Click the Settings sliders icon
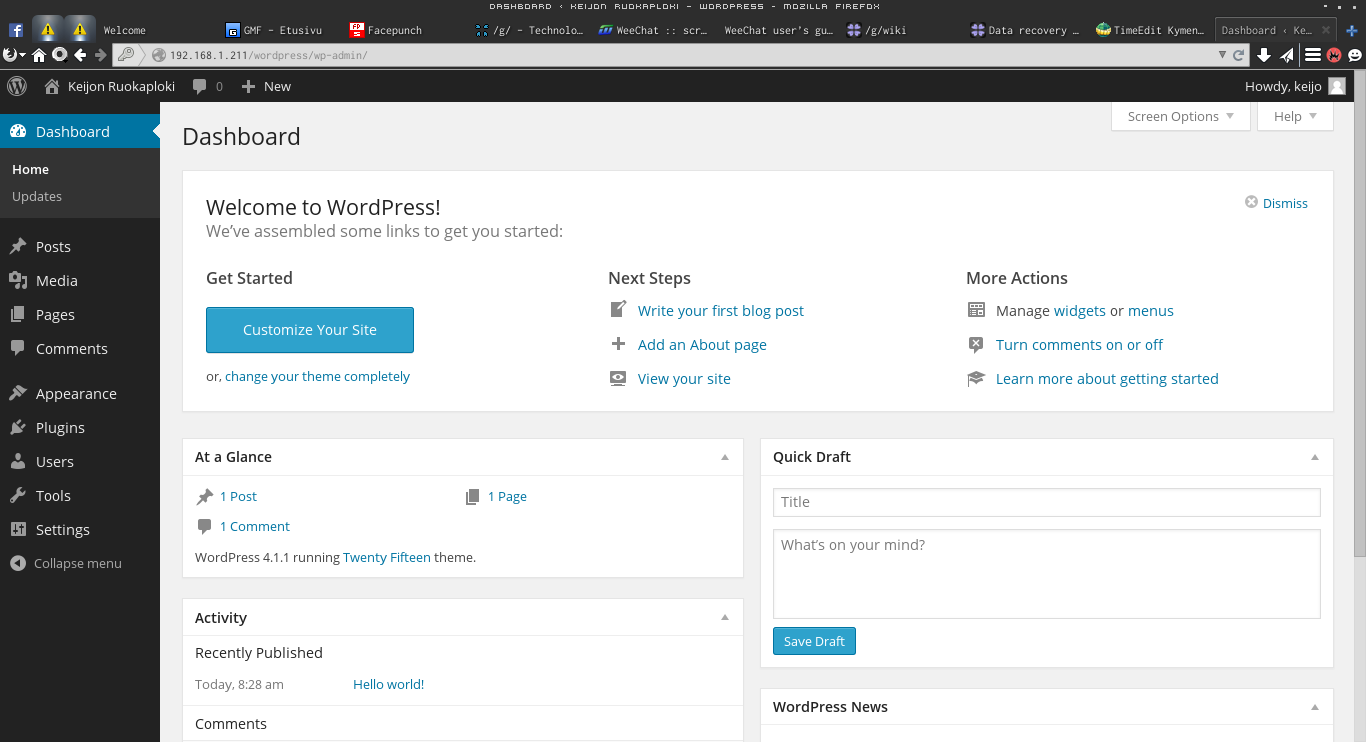Viewport: 1366px width, 742px height. (x=18, y=529)
